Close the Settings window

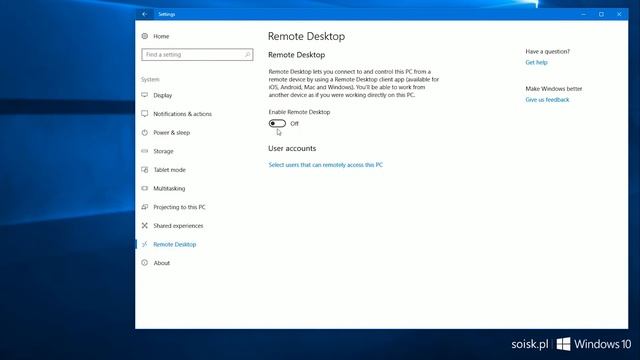(619, 14)
